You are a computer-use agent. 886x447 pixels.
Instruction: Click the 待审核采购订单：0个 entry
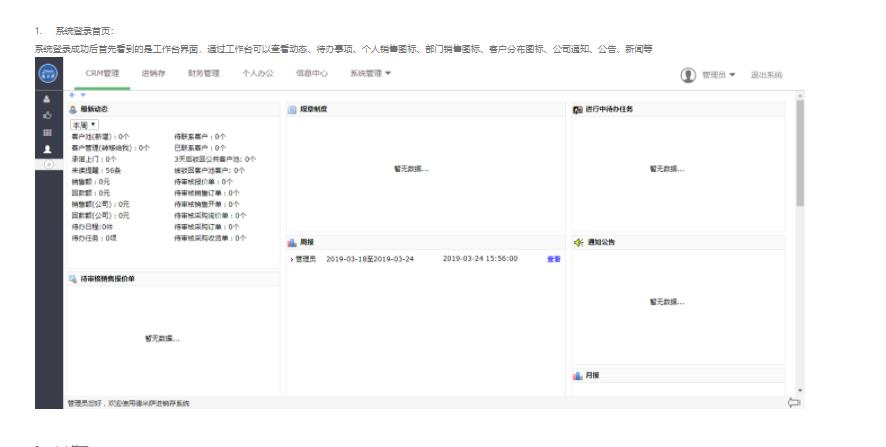[207, 227]
